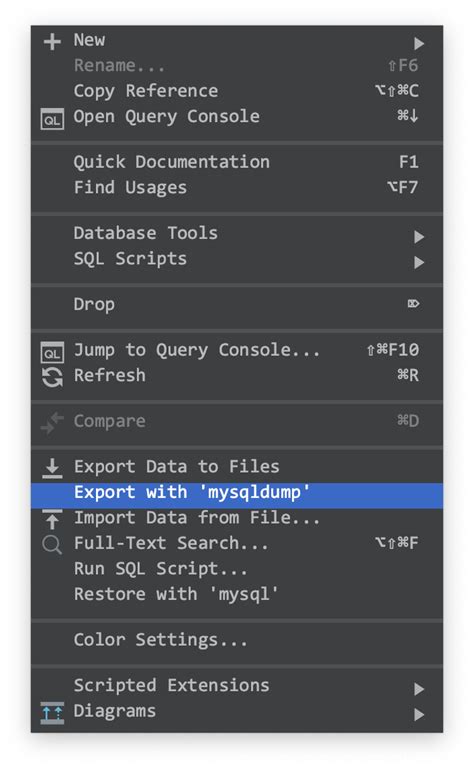Expand the Scripted Extensions submenu arrow
Image resolution: width=474 pixels, height=769 pixels.
click(x=419, y=689)
